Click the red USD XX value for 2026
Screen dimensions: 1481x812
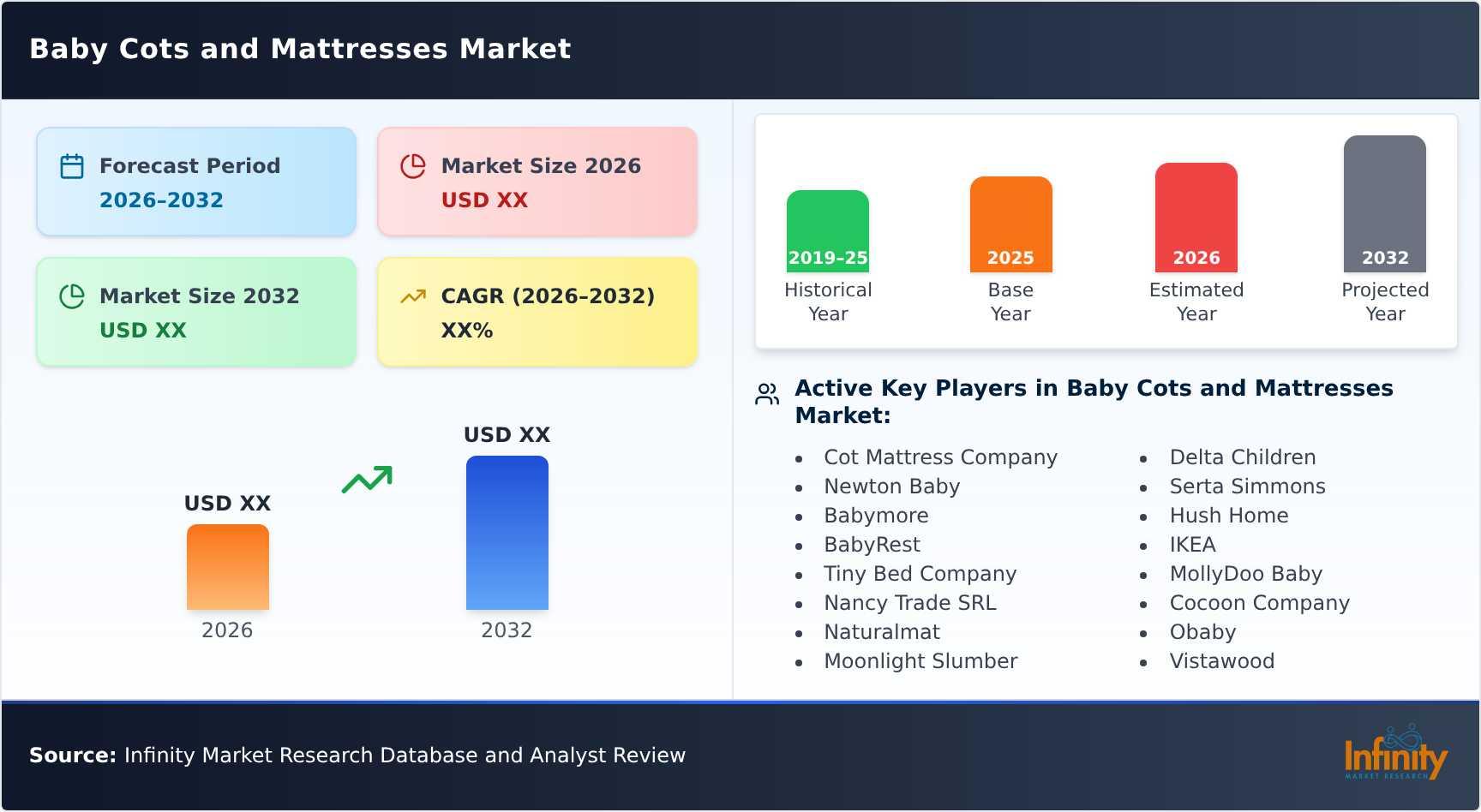pyautogui.click(x=484, y=200)
